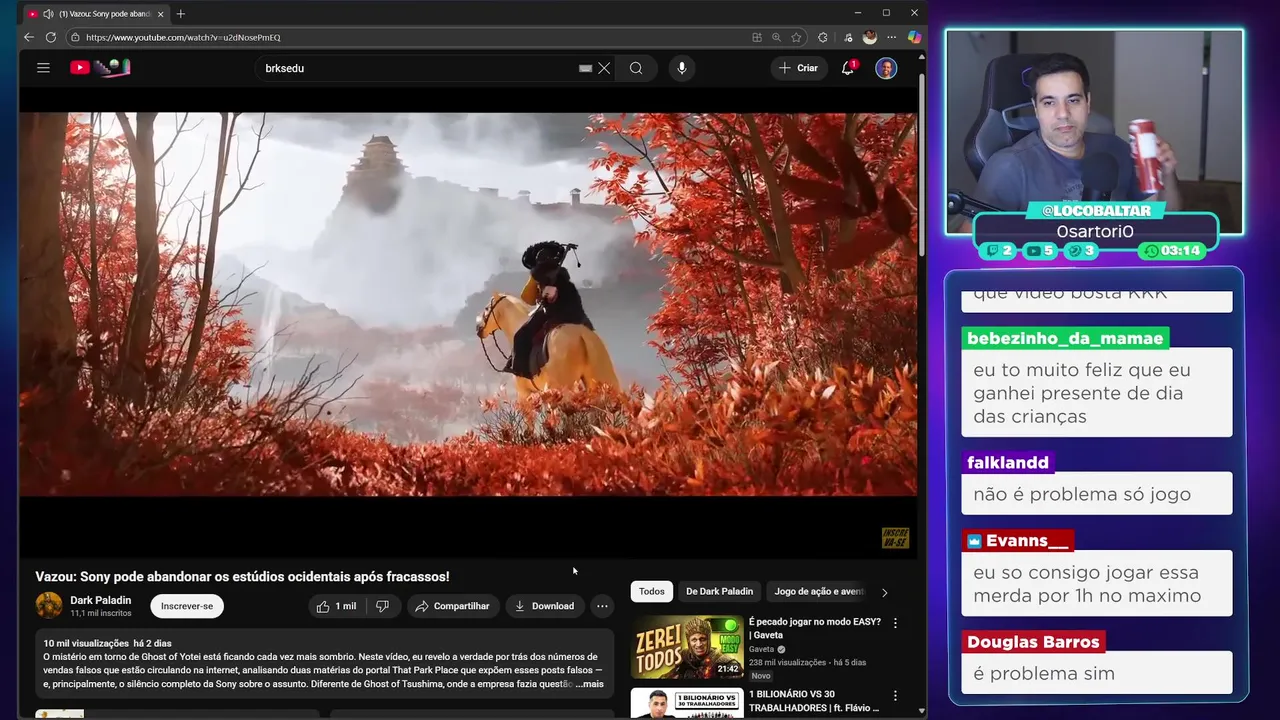This screenshot has width=1280, height=720.
Task: Run search with the magnifying glass button
Action: [636, 68]
